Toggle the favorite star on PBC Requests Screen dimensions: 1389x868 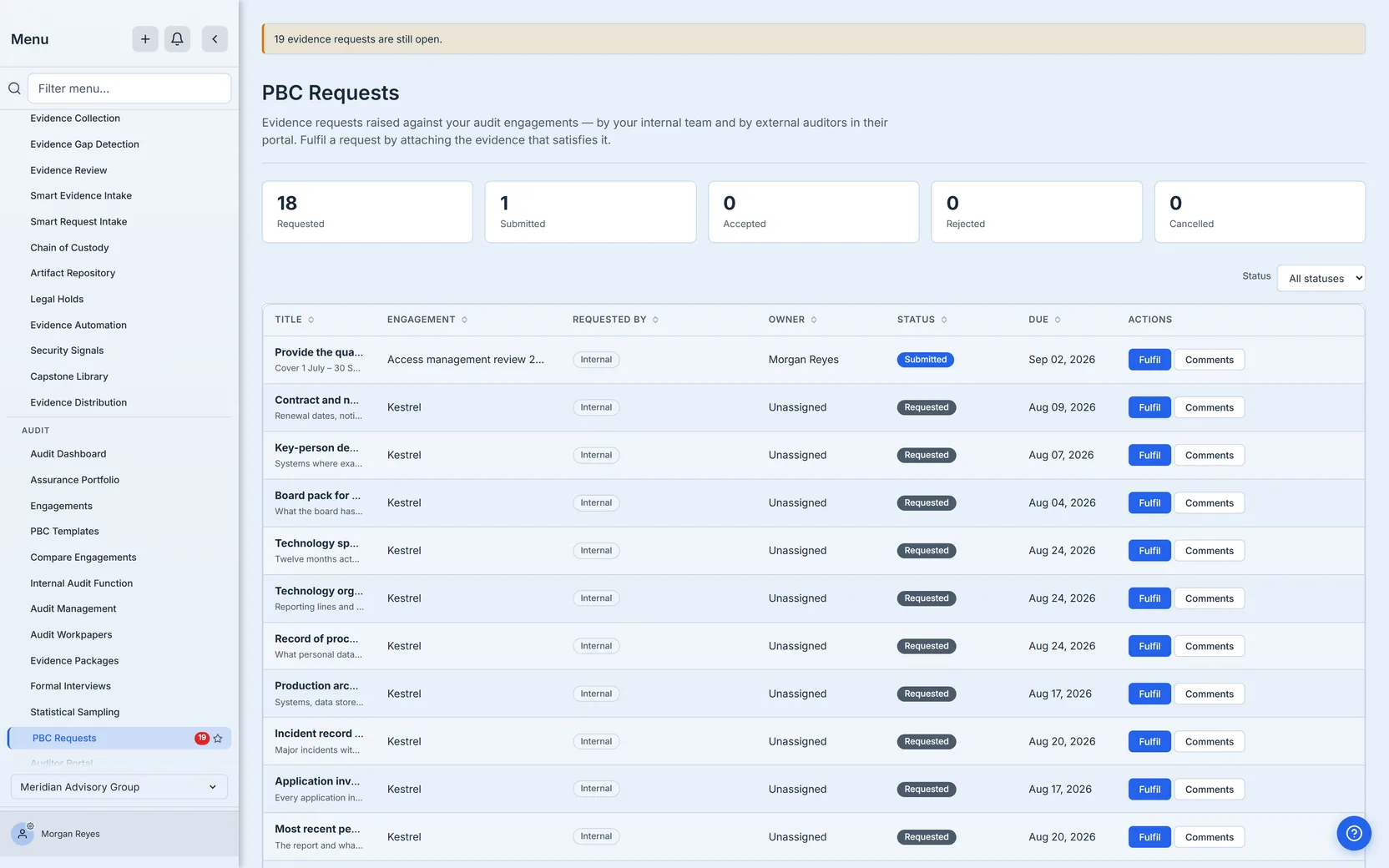pos(218,739)
